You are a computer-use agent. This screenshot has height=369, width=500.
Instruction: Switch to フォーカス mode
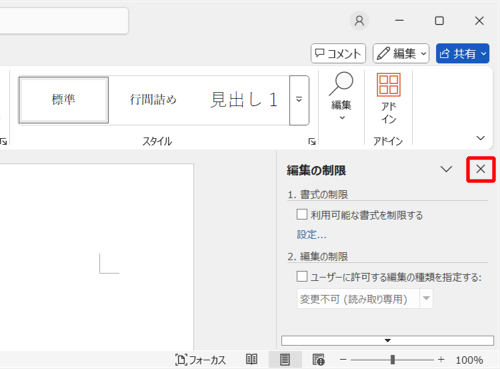point(200,360)
